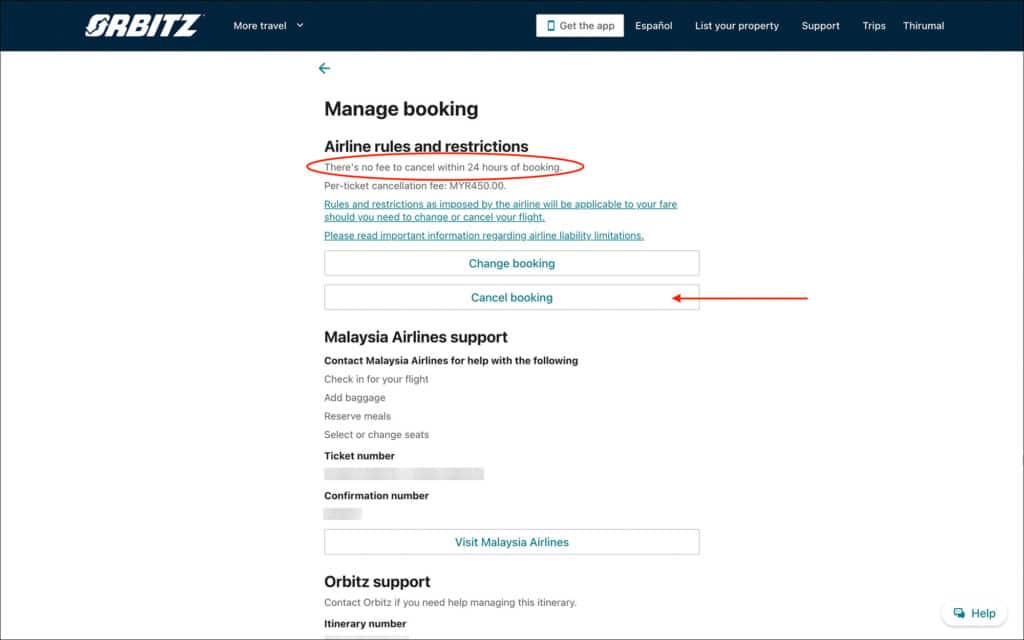Viewport: 1024px width, 640px height.
Task: Click the Change booking button
Action: tap(511, 263)
